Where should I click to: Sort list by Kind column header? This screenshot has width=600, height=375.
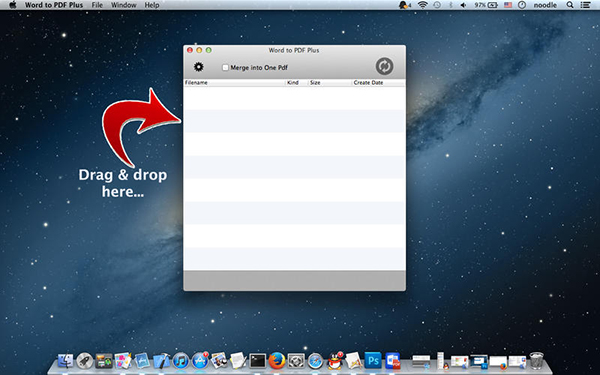pos(297,83)
